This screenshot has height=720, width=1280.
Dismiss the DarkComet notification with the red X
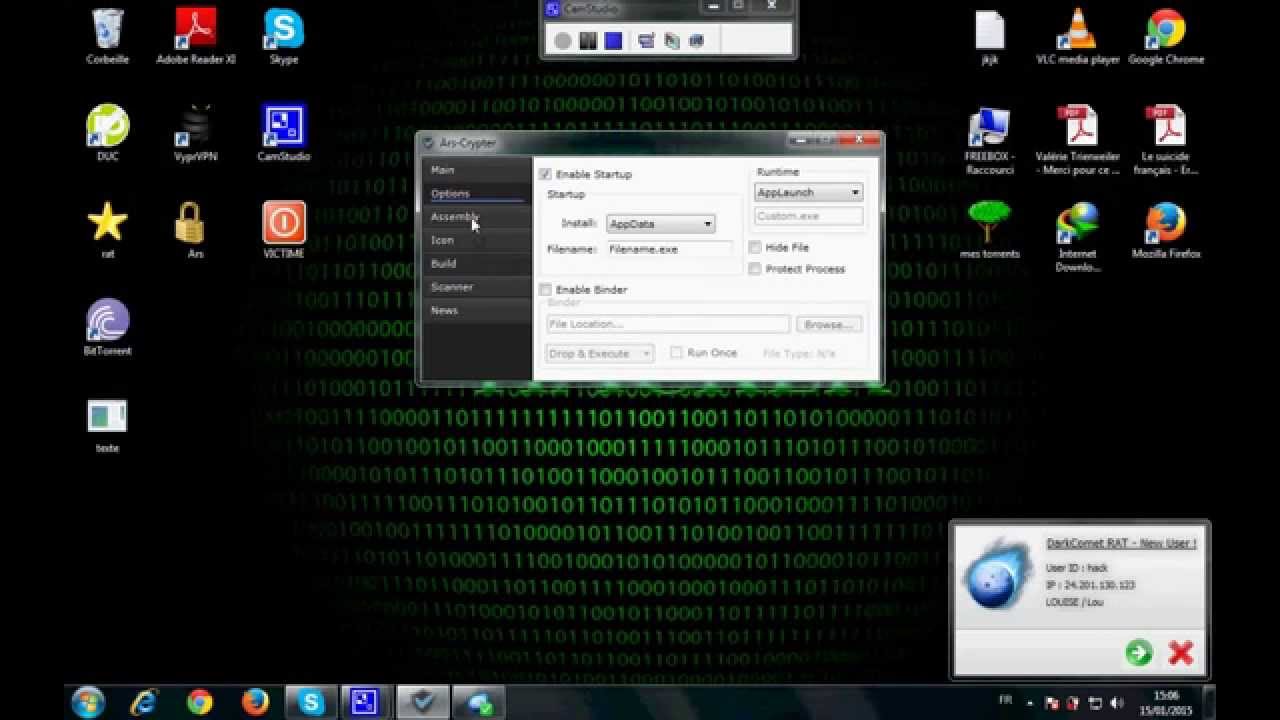[1181, 653]
